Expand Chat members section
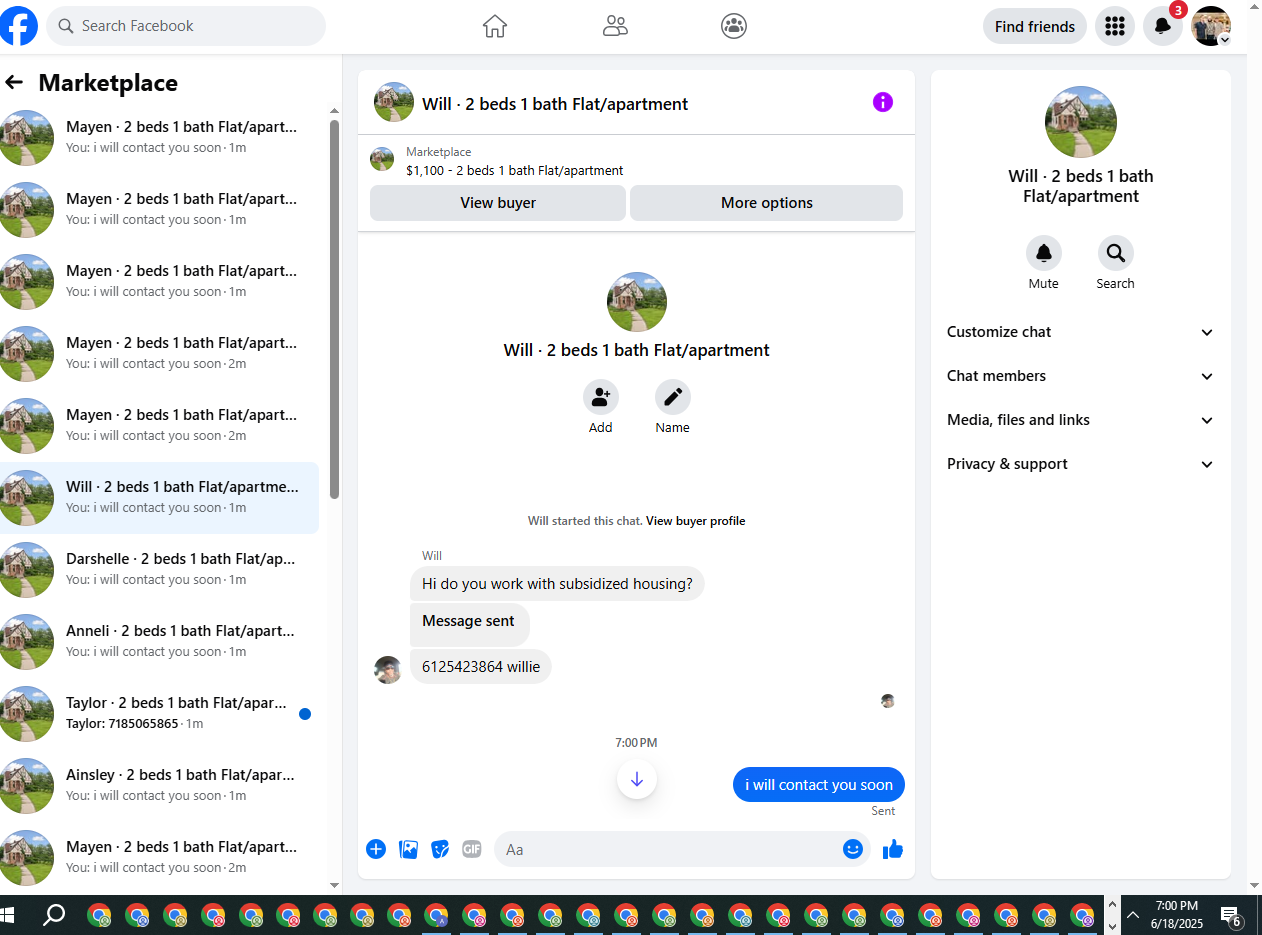 [1081, 376]
